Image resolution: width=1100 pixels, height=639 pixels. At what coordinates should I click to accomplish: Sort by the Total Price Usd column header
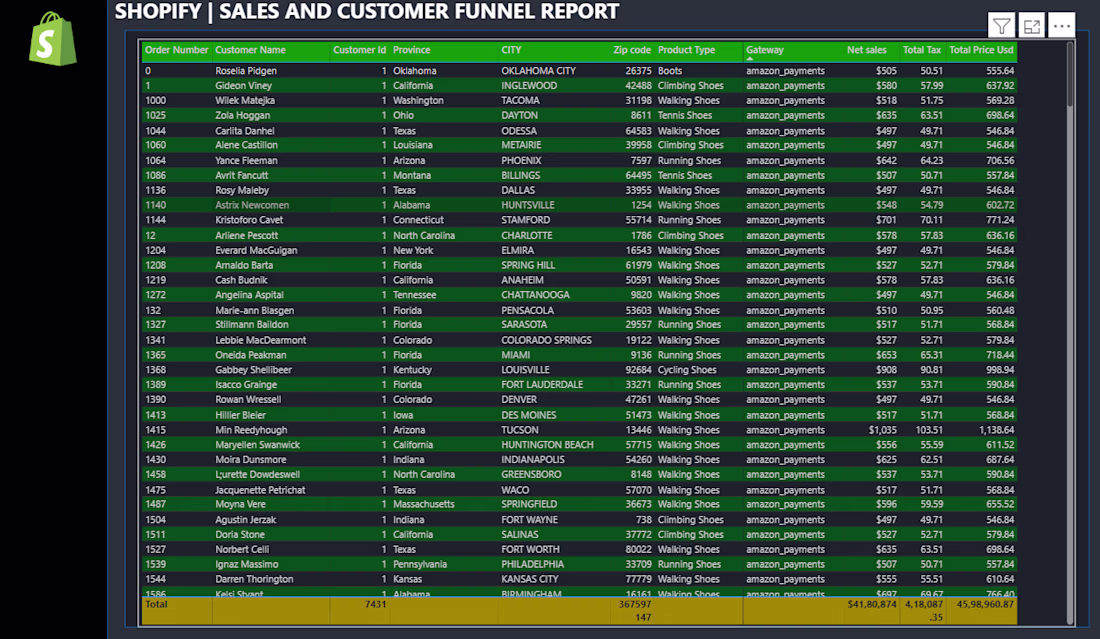(x=981, y=50)
